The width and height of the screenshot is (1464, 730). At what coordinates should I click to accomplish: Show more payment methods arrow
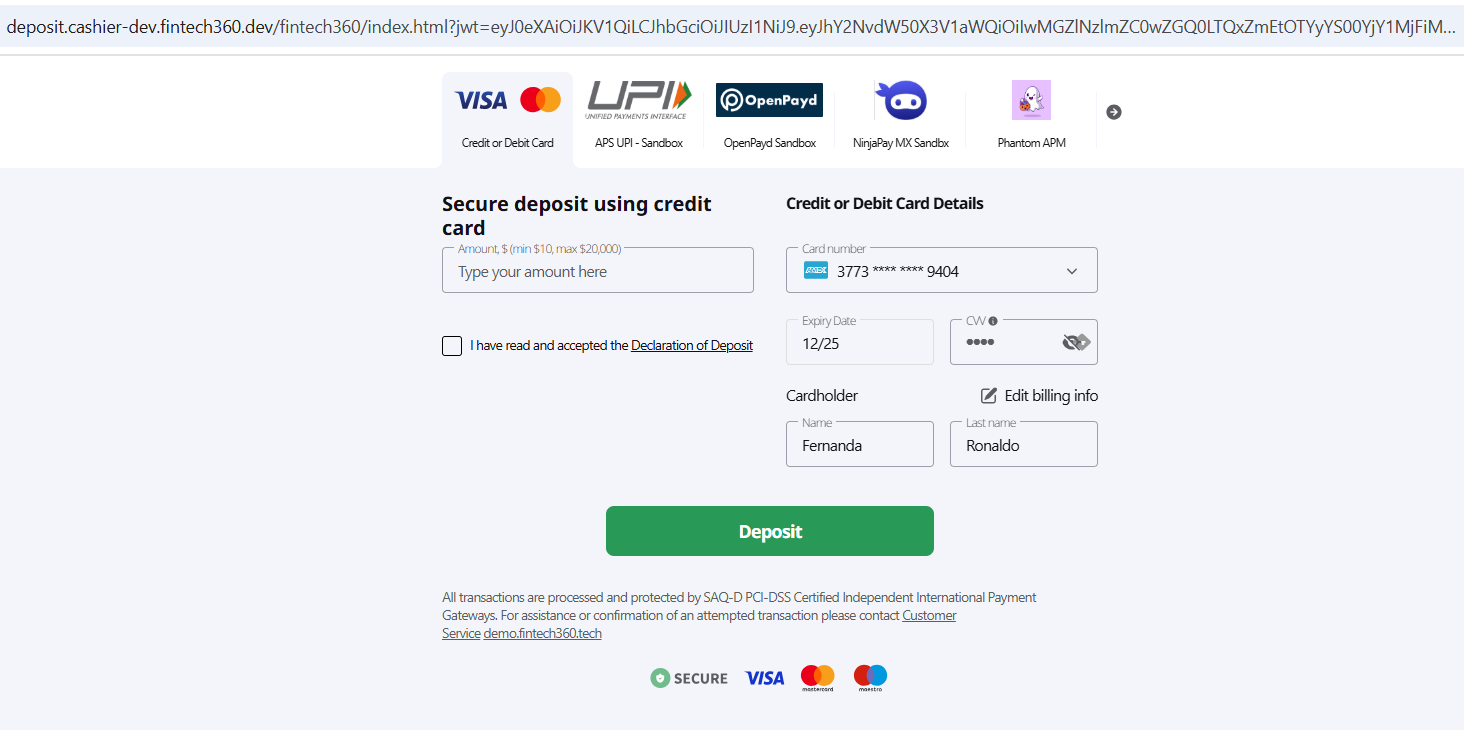coord(1114,112)
